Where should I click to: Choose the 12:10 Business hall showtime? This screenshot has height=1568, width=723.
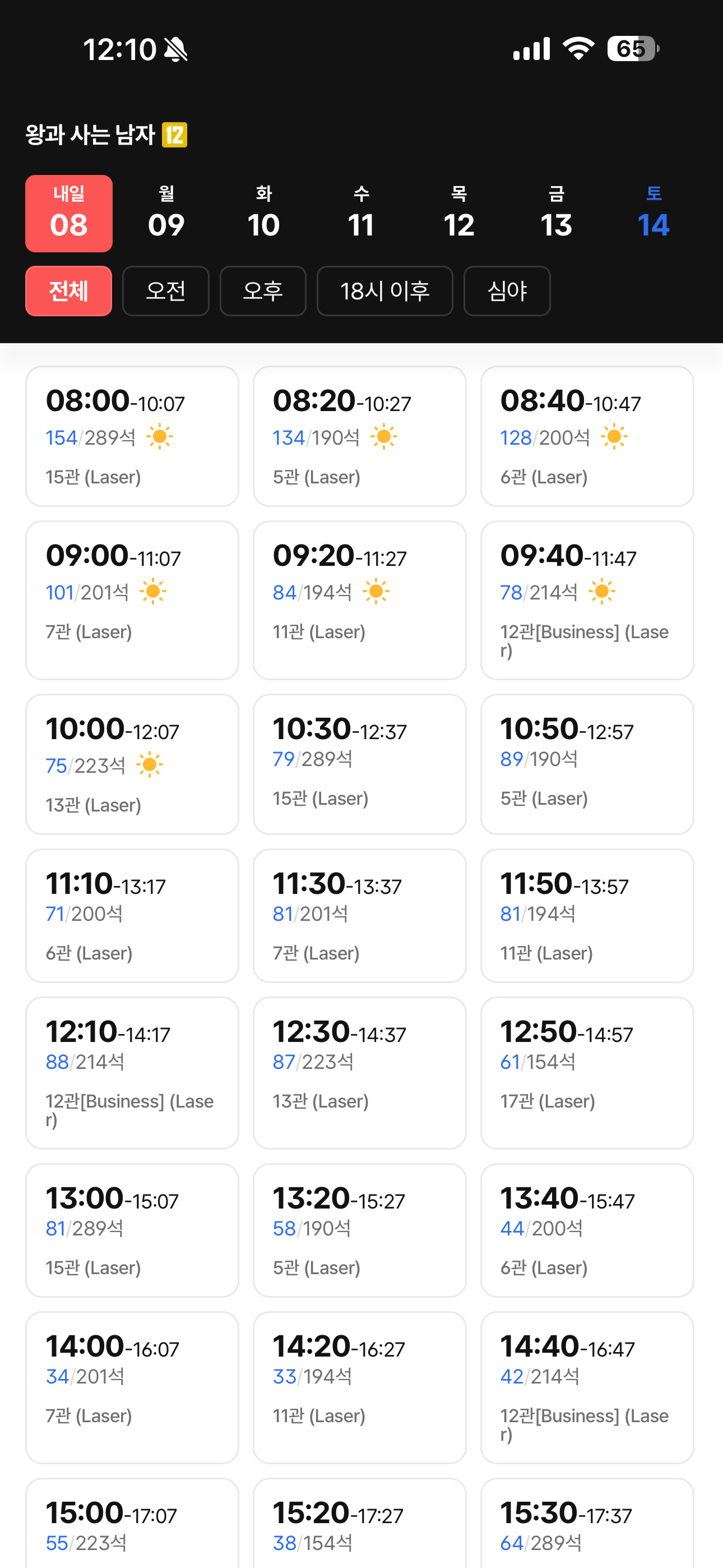(132, 1072)
